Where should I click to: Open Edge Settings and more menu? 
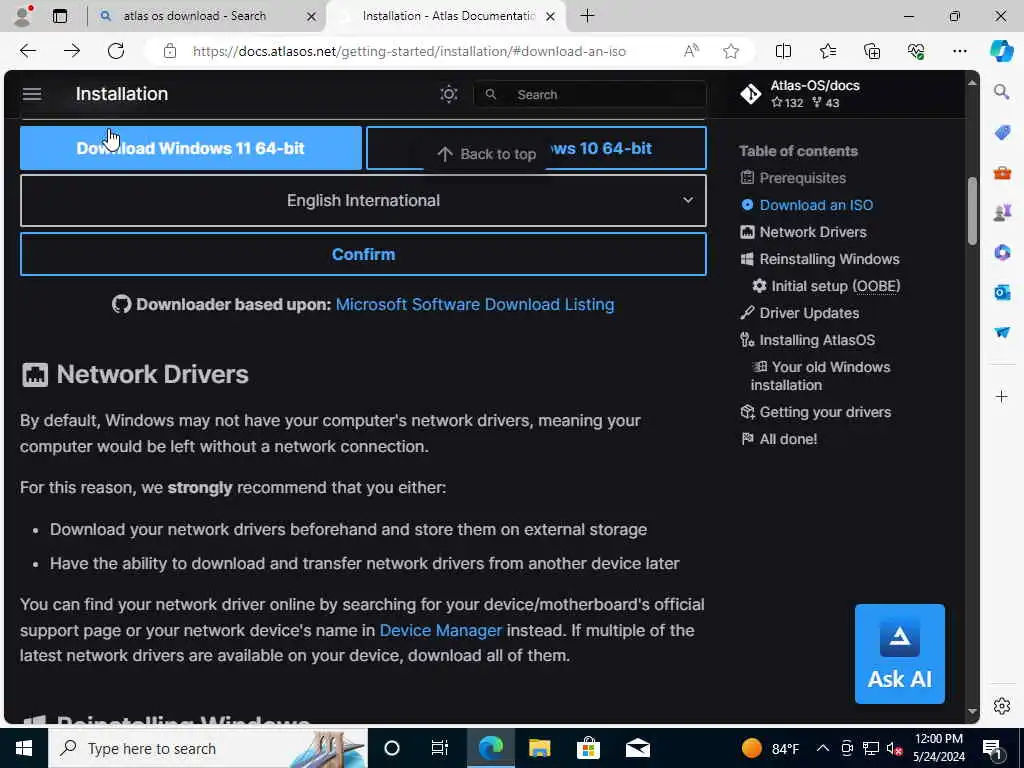(959, 51)
